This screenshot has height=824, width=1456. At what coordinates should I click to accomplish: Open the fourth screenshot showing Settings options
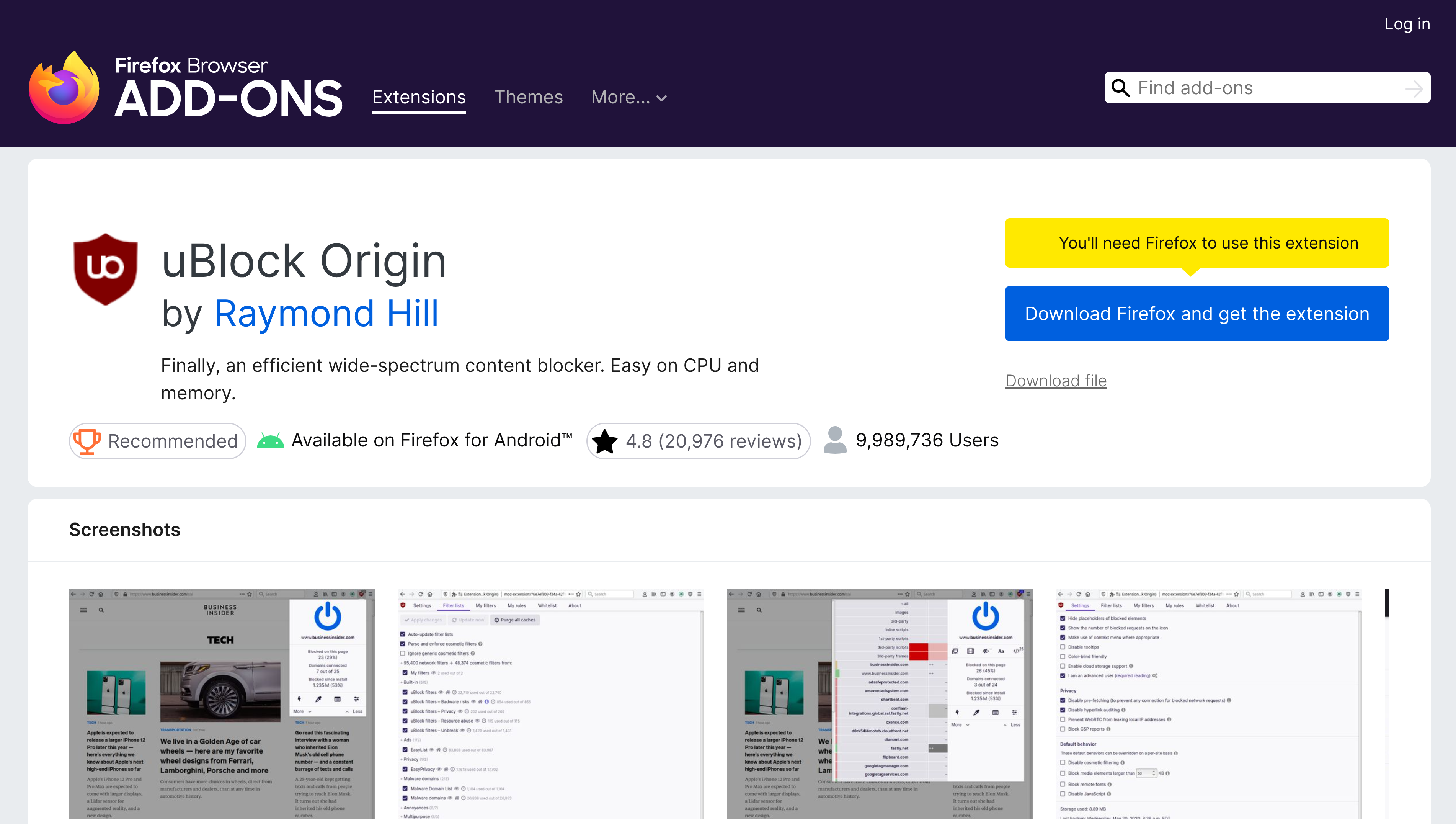click(1209, 703)
